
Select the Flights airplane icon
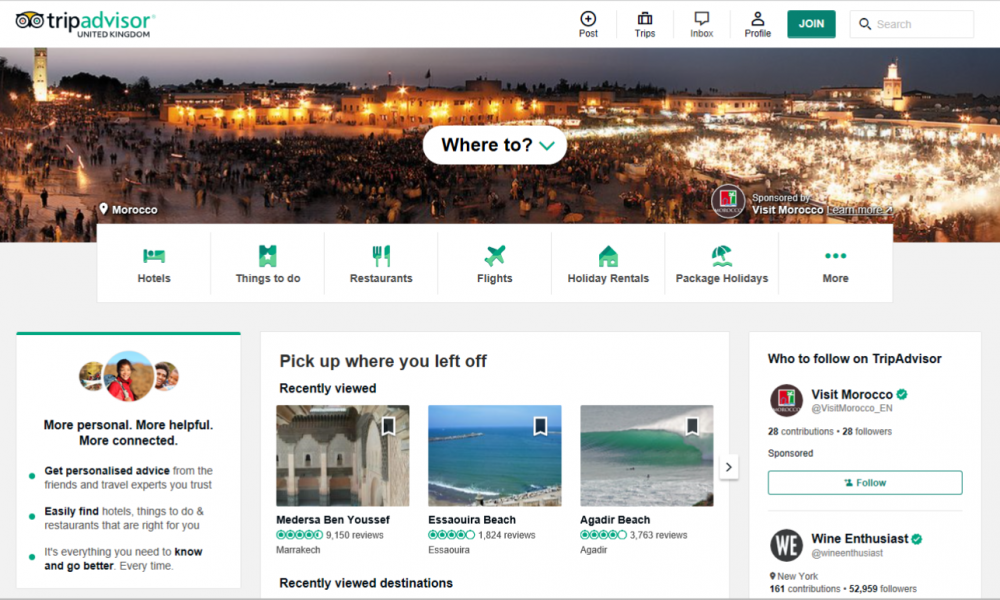click(x=495, y=256)
